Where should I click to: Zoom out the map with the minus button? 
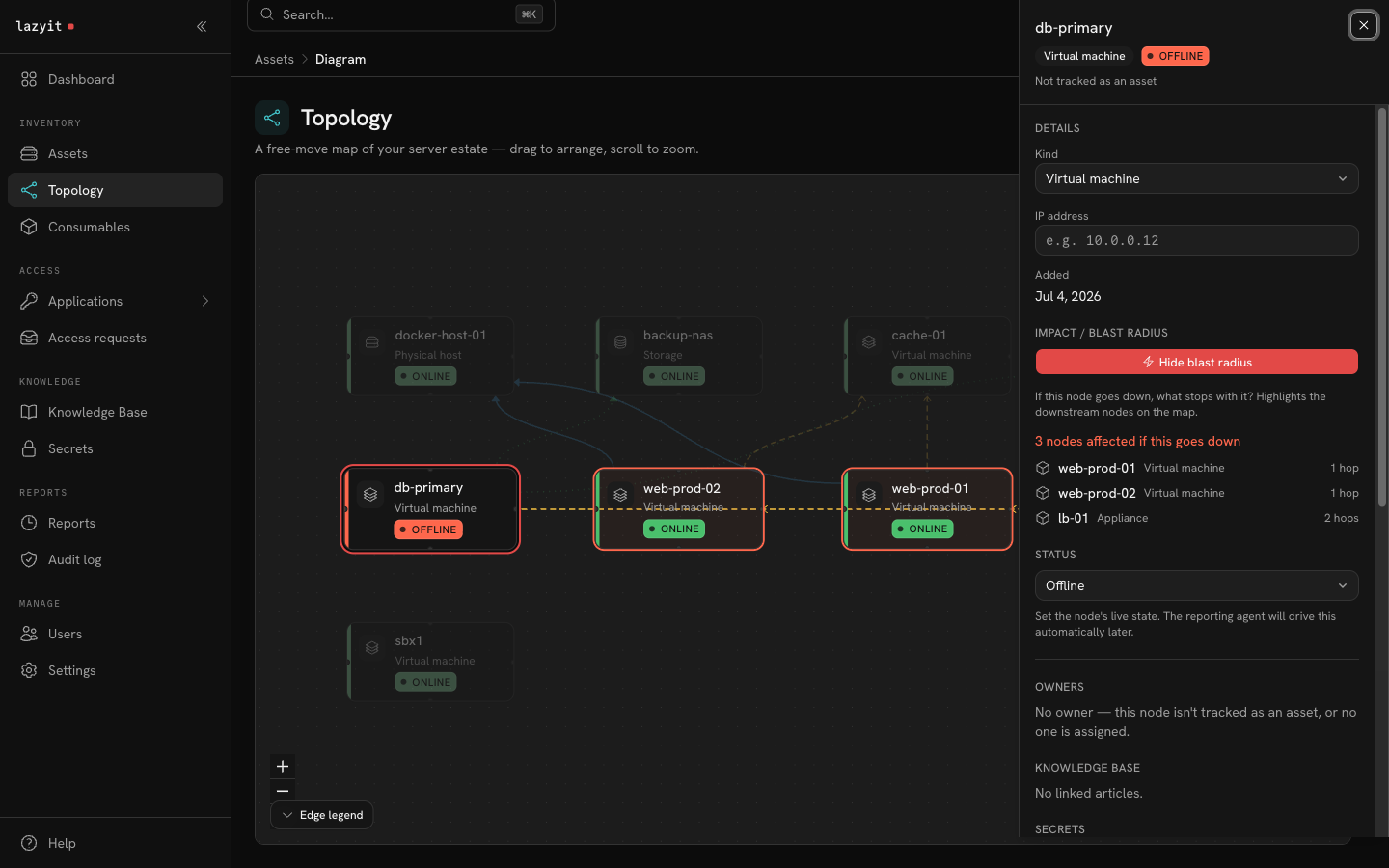pos(283,790)
